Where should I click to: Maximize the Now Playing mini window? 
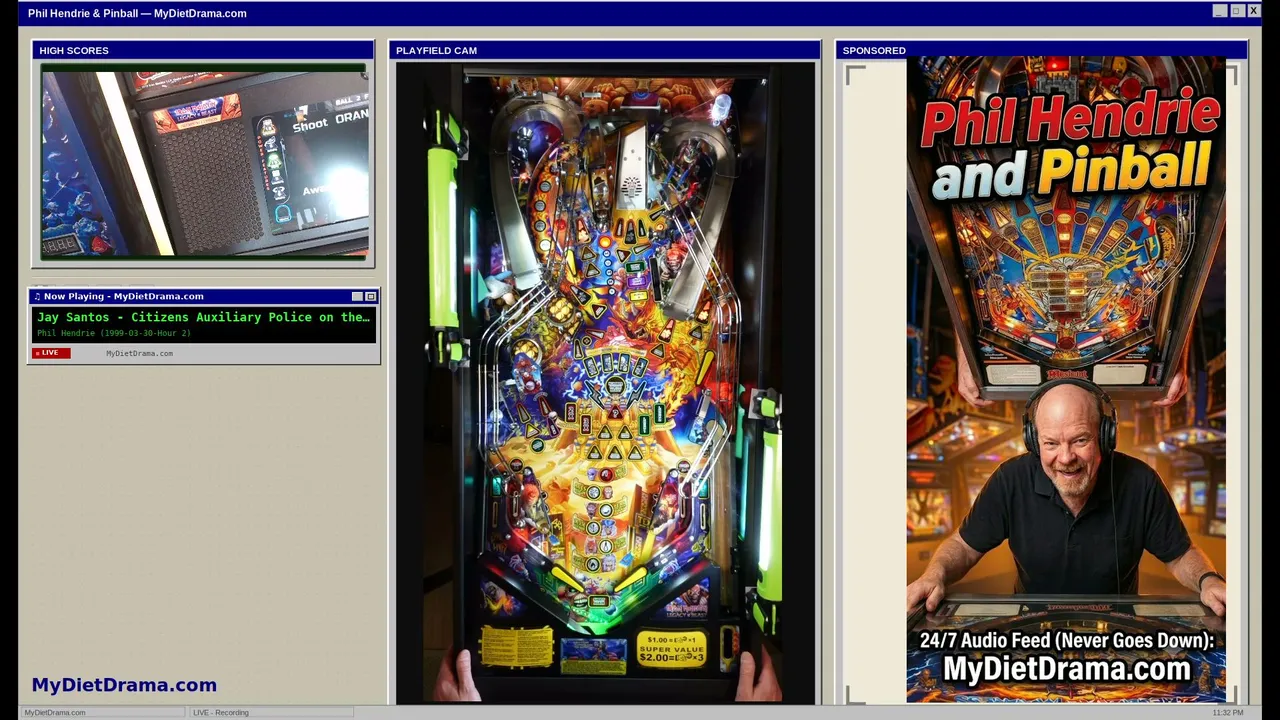pos(370,296)
